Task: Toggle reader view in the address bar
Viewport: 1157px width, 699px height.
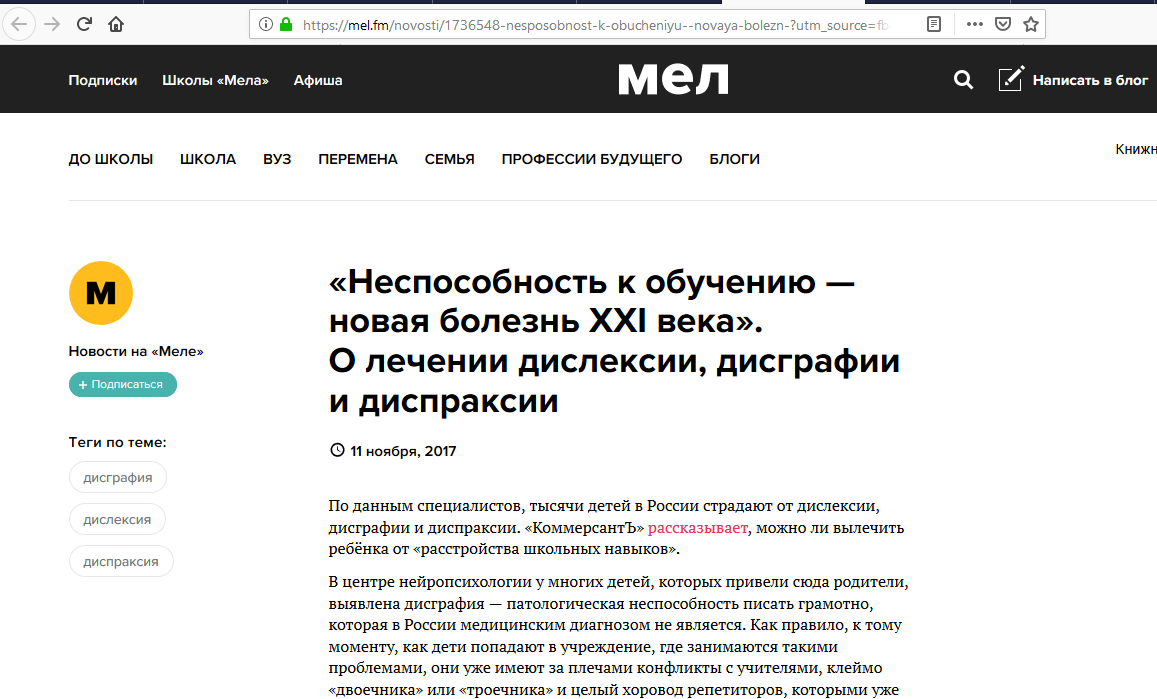Action: click(934, 24)
